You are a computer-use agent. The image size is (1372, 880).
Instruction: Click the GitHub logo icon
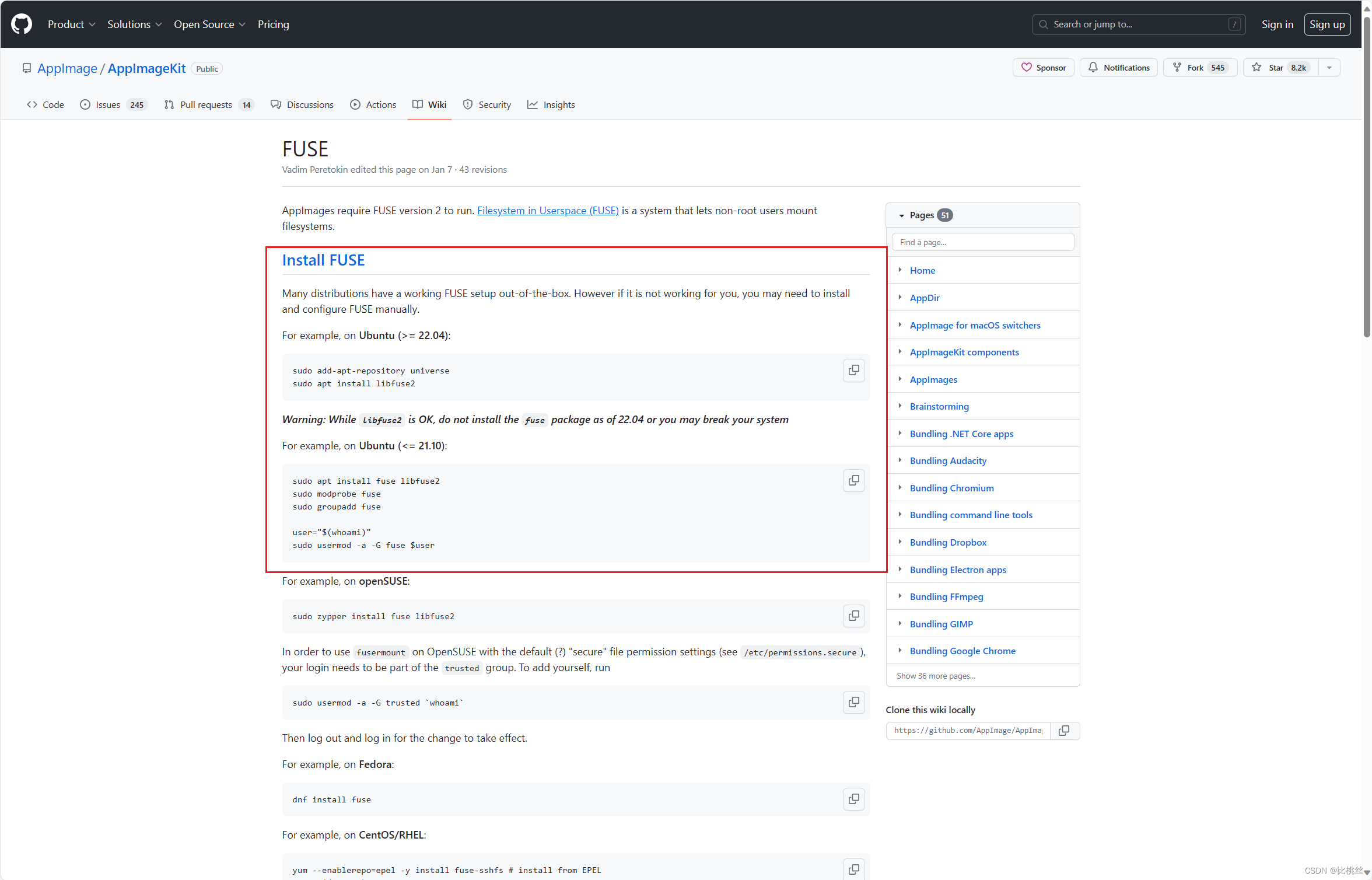pyautogui.click(x=22, y=24)
